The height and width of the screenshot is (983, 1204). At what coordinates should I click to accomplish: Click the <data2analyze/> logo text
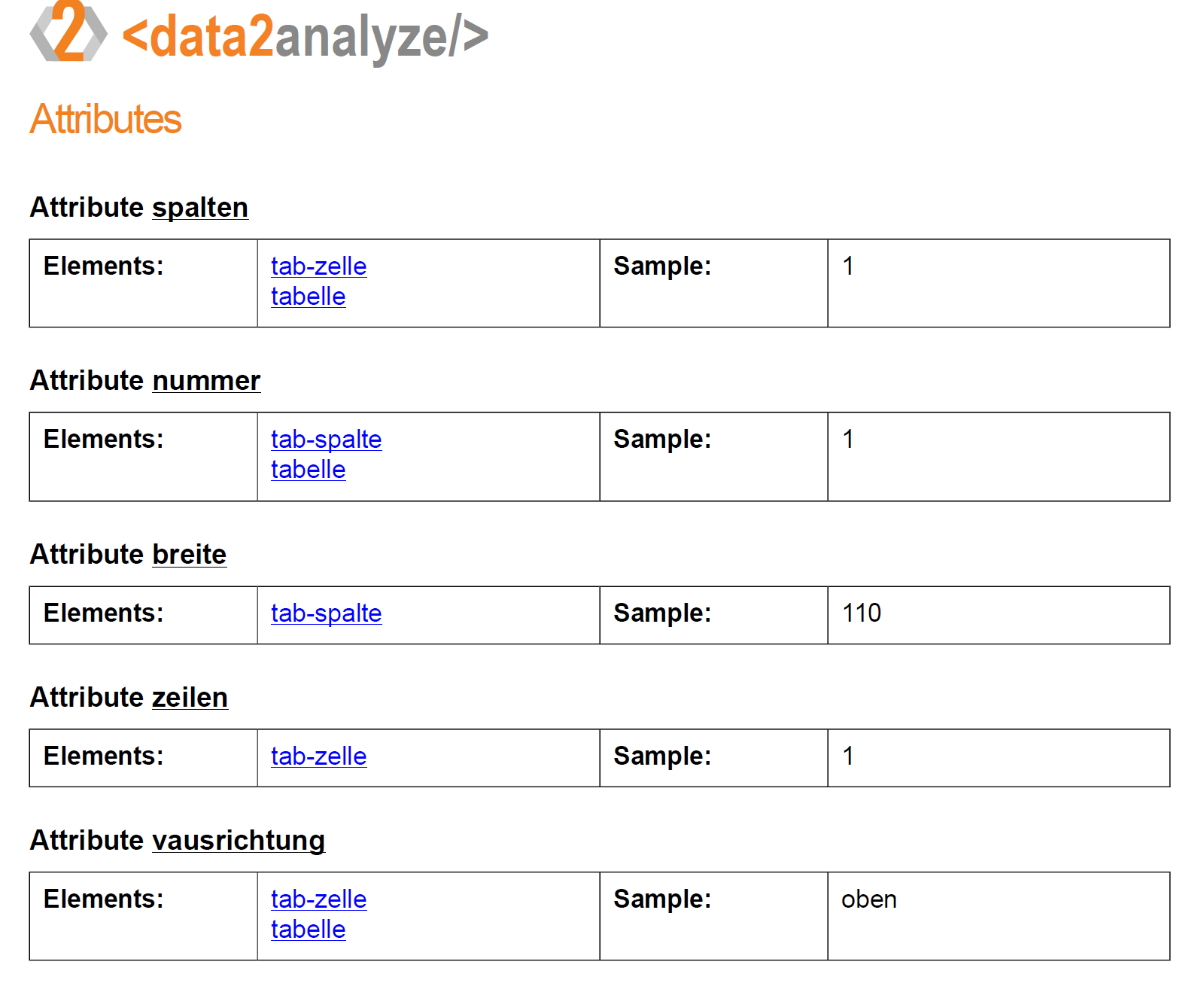click(x=305, y=36)
